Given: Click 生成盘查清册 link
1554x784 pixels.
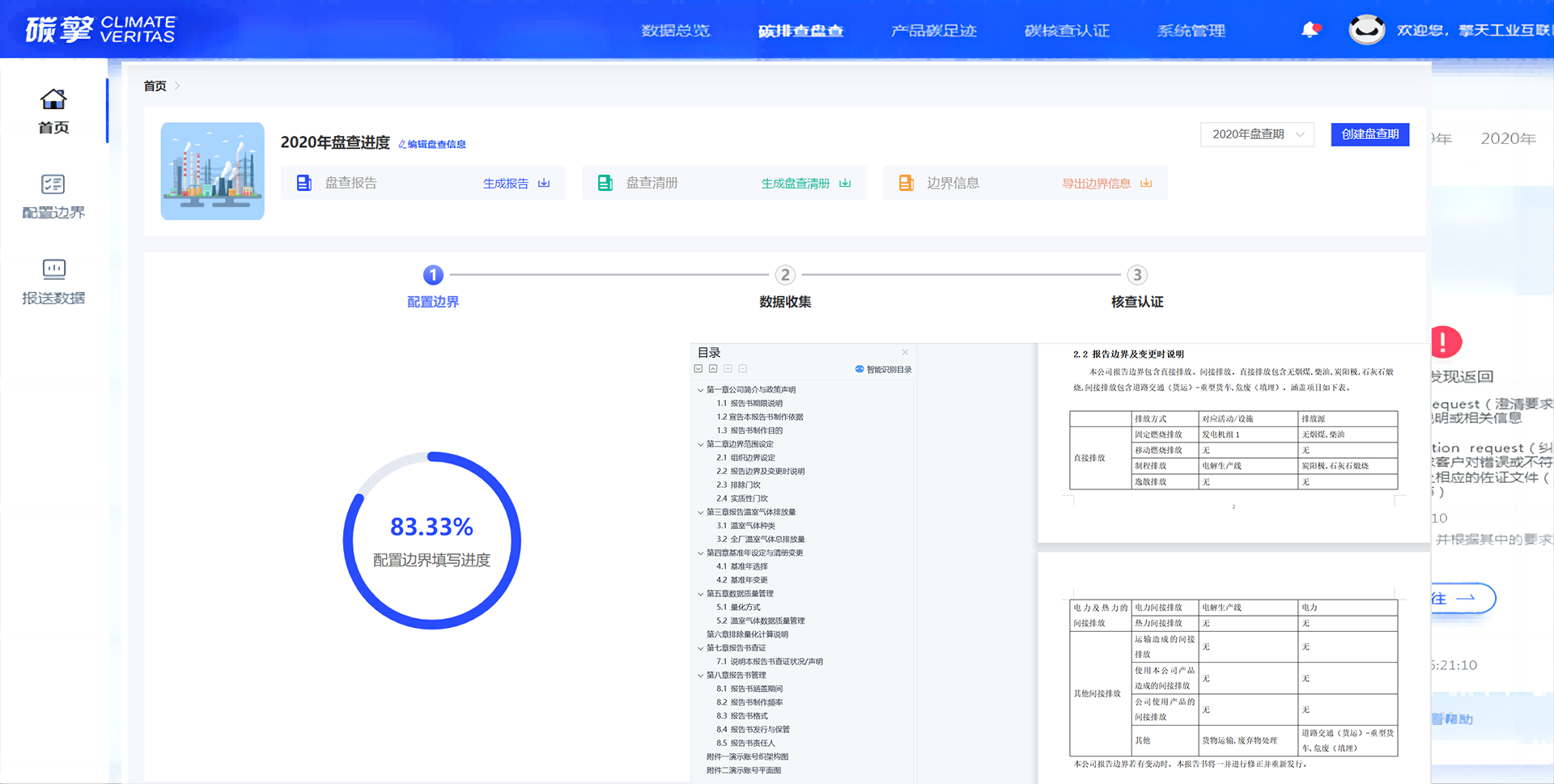Looking at the screenshot, I should [796, 184].
